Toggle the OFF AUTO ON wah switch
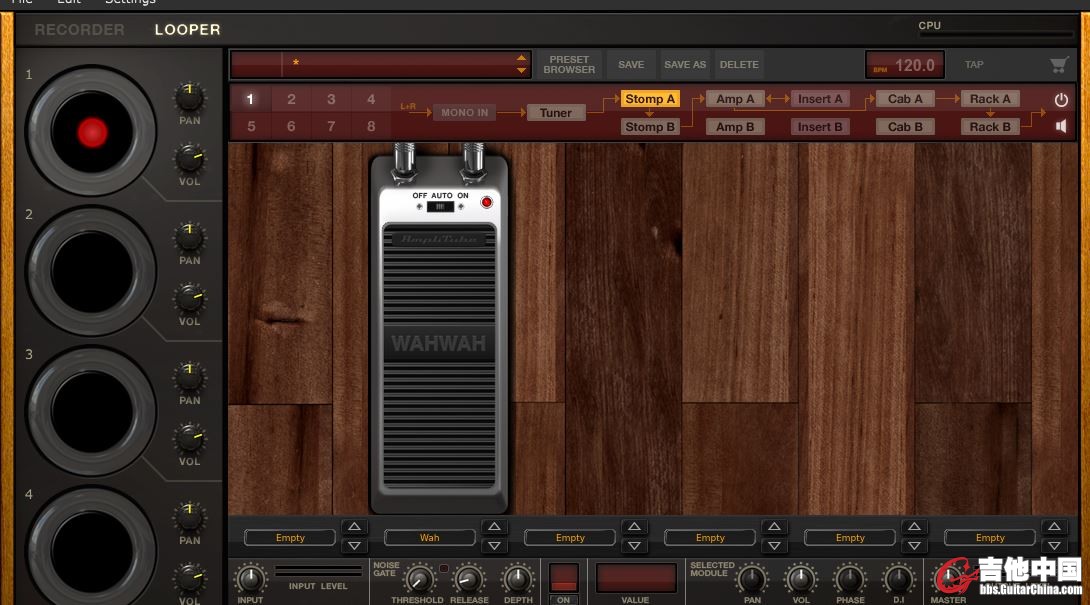The image size is (1090, 605). pos(440,207)
